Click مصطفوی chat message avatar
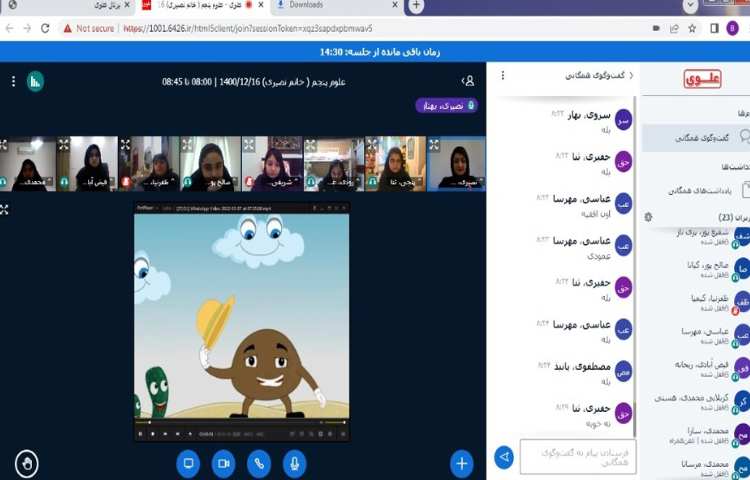Screen dimensions: 750x480 pos(623,372)
